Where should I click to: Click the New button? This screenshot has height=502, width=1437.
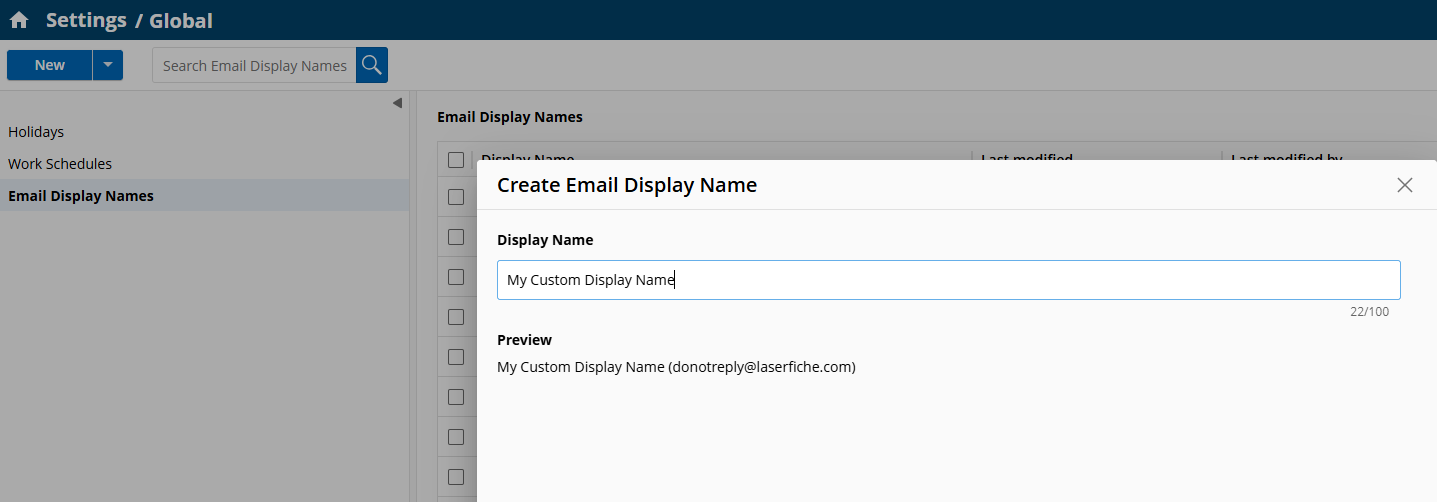tap(49, 65)
